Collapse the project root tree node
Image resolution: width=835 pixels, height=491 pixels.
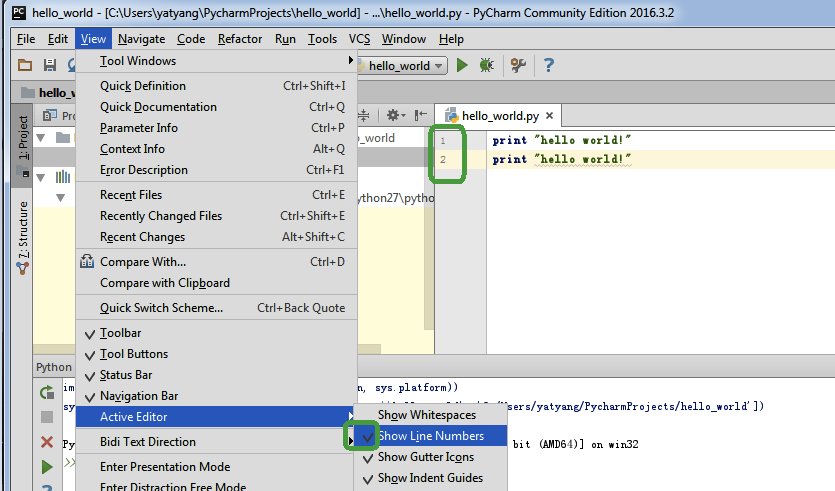41,138
